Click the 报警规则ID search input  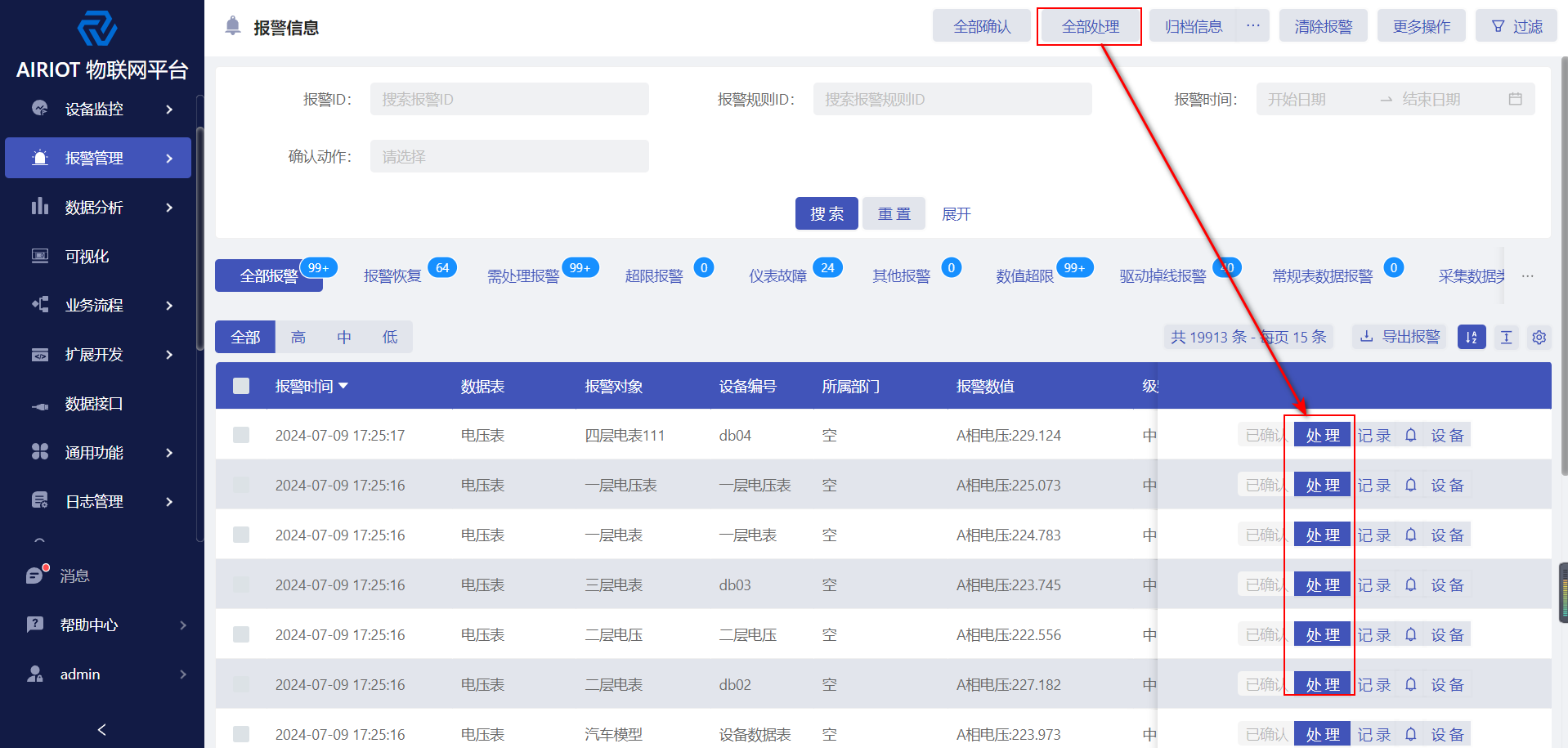click(x=952, y=99)
